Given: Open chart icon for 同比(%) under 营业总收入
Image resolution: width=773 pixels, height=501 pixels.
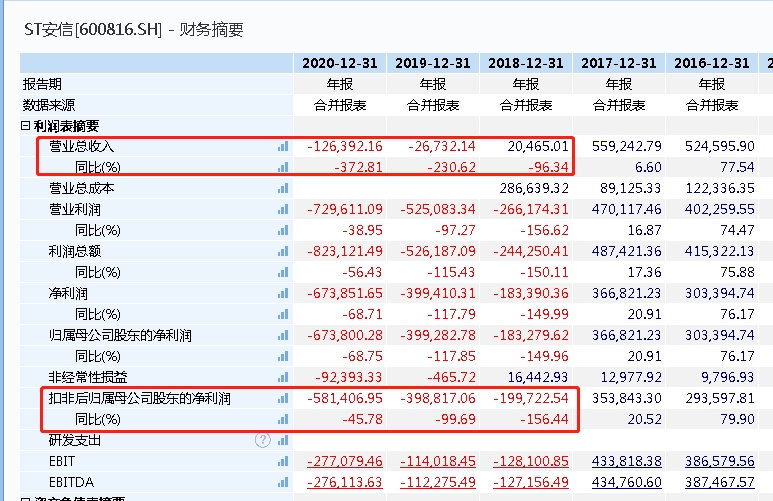Looking at the screenshot, I should click(x=282, y=168).
